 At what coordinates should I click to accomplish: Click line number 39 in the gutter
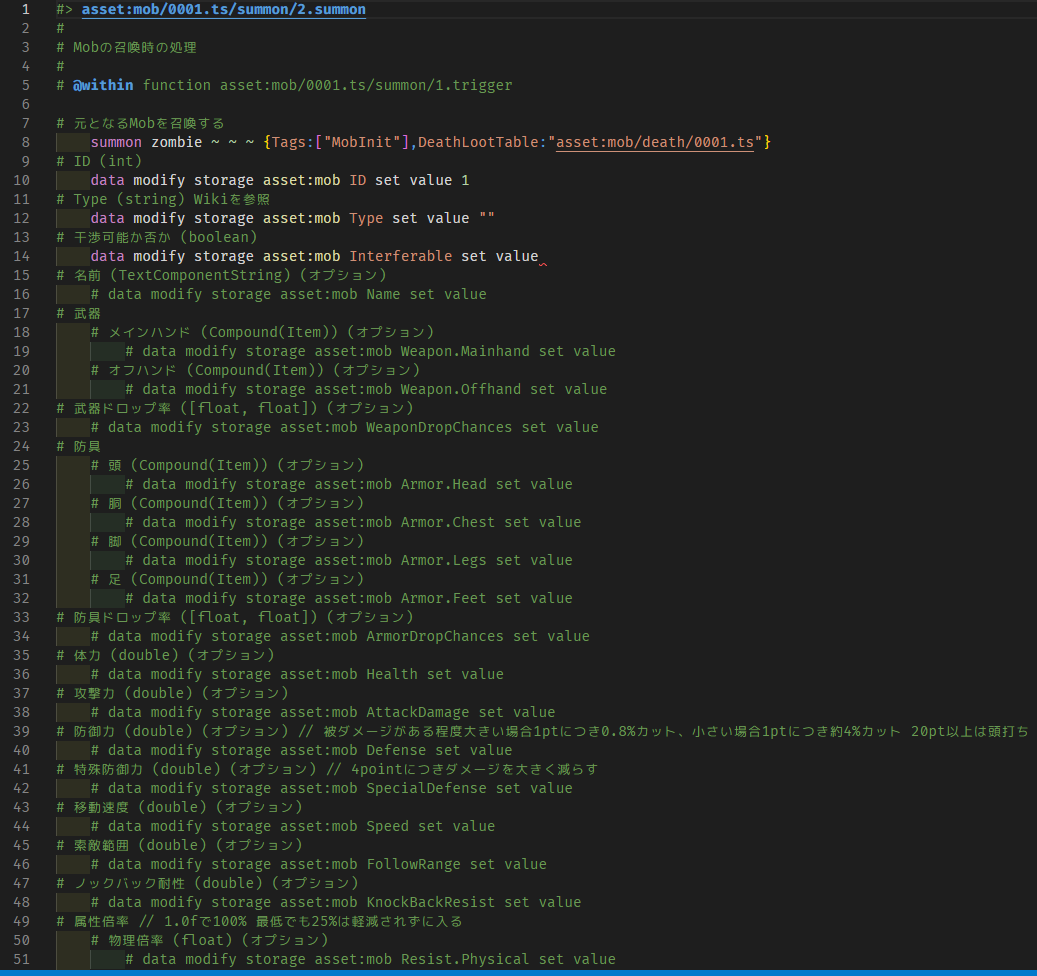[x=22, y=731]
